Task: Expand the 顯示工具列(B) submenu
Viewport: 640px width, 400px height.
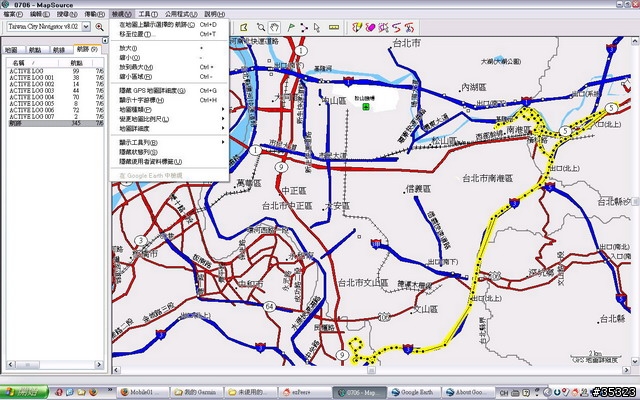Action: point(169,142)
